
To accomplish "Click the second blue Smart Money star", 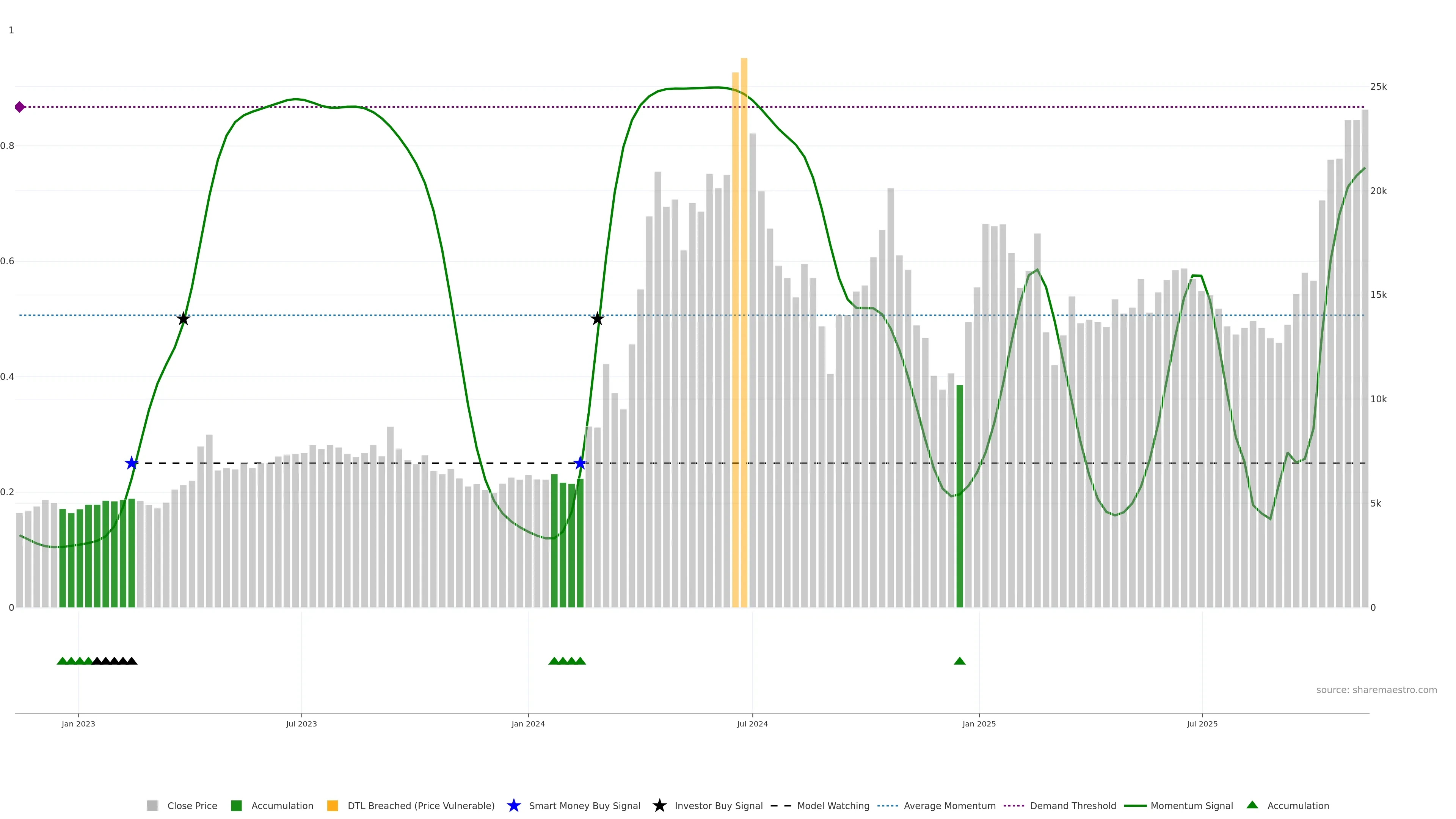I will pyautogui.click(x=580, y=463).
